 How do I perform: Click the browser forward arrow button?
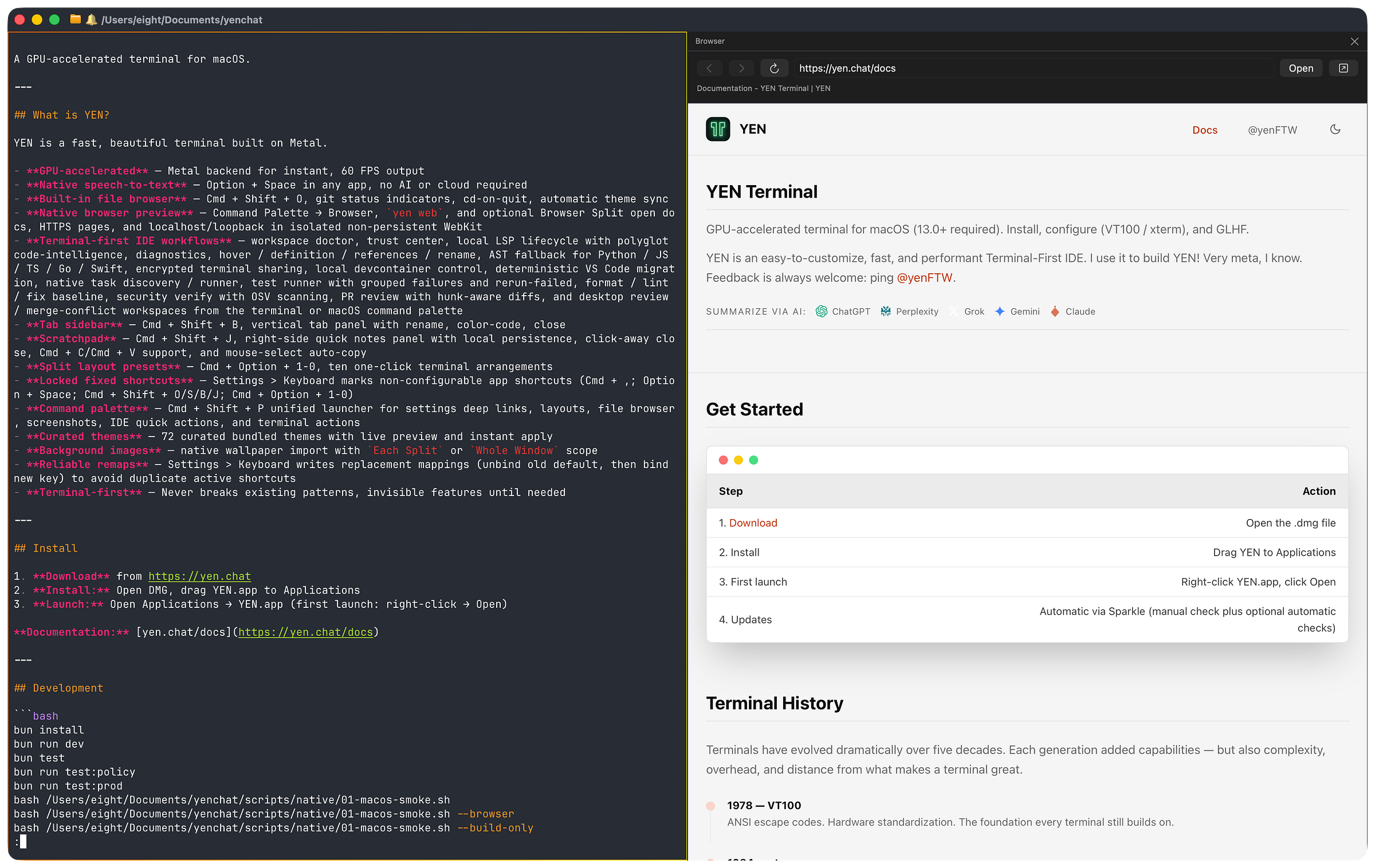pos(741,68)
